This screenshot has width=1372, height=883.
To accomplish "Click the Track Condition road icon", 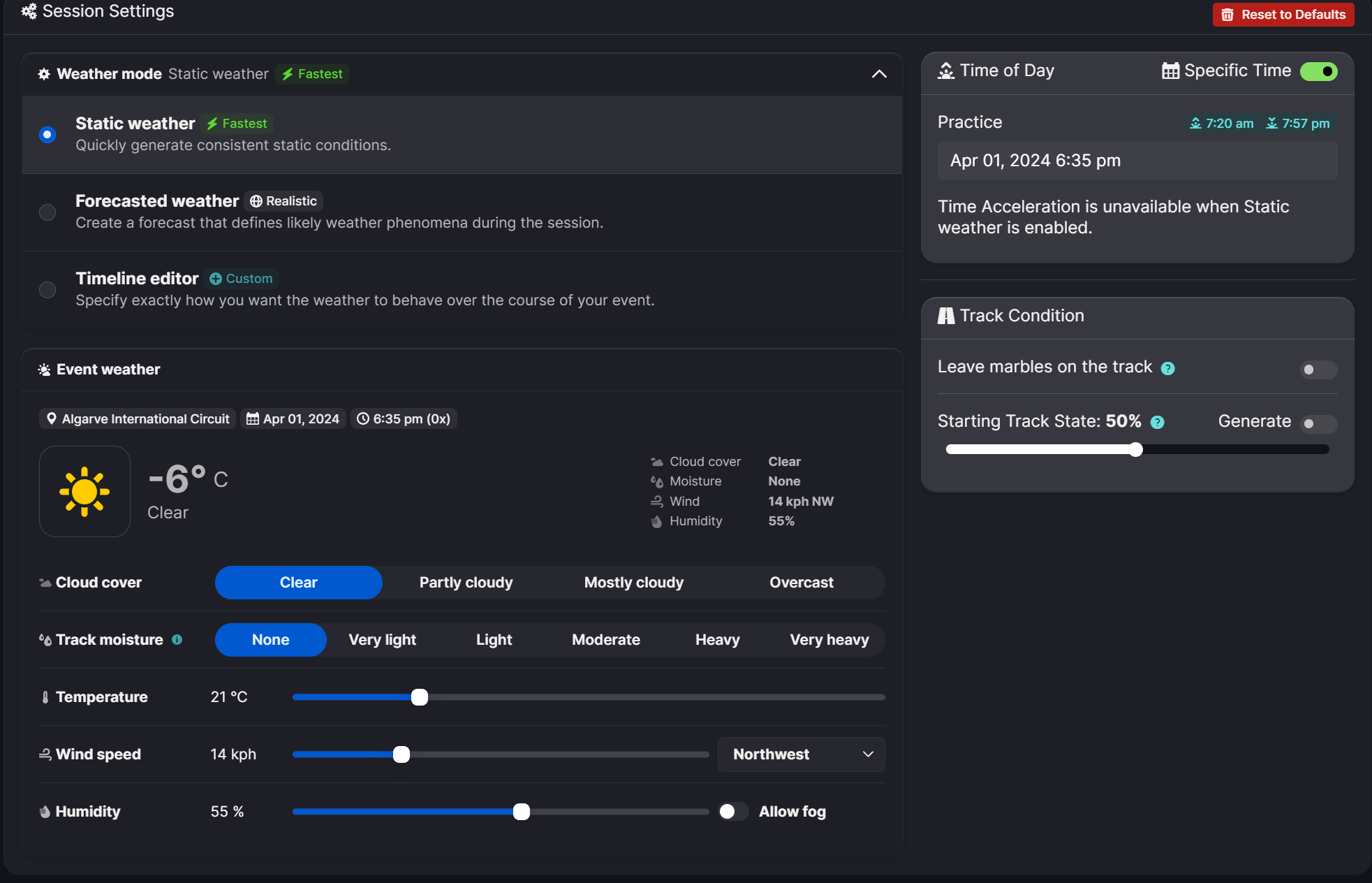I will [945, 316].
